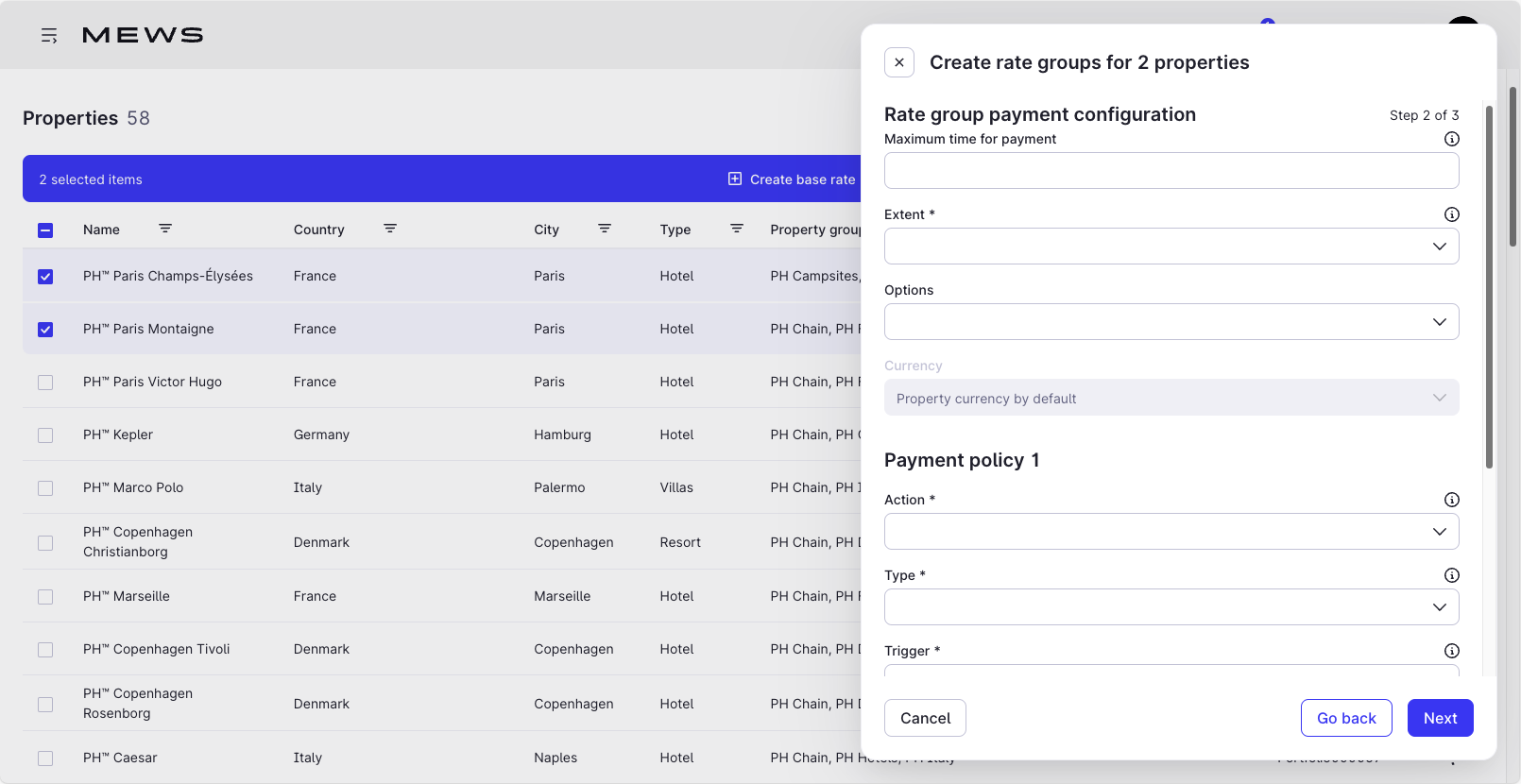1521x784 pixels.
Task: Check PH Copenhagen Rosenborg row
Action: (45, 704)
